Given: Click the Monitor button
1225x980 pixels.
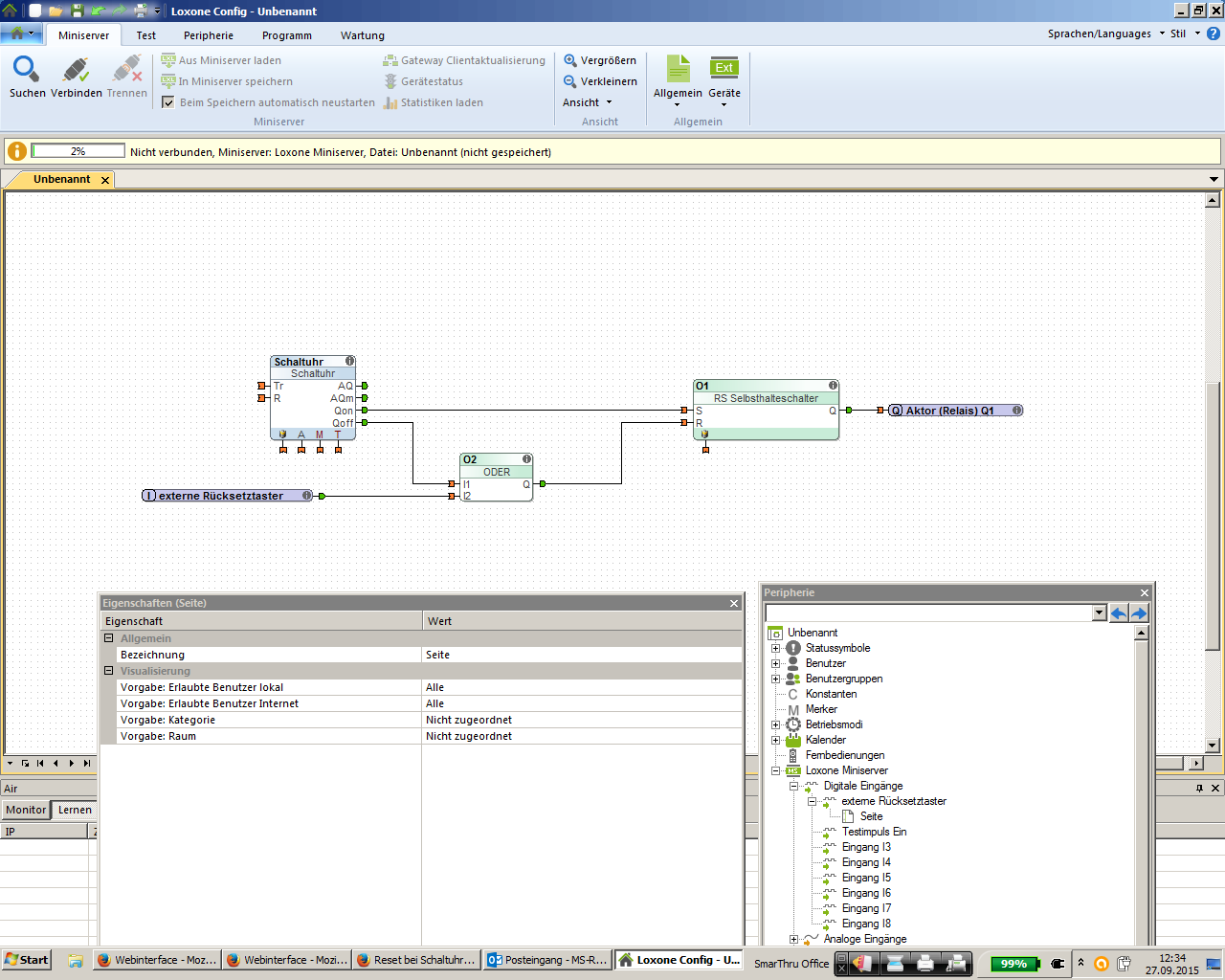Looking at the screenshot, I should (x=26, y=810).
